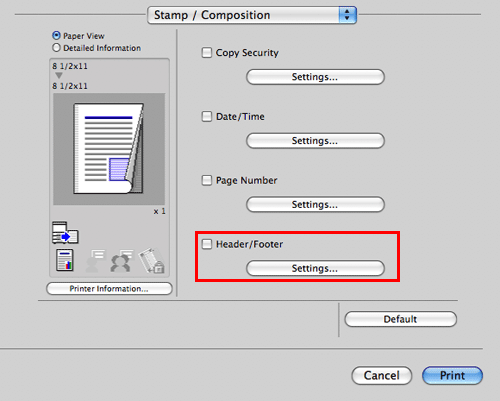
Task: Open Page Number Settings
Action: 315,204
